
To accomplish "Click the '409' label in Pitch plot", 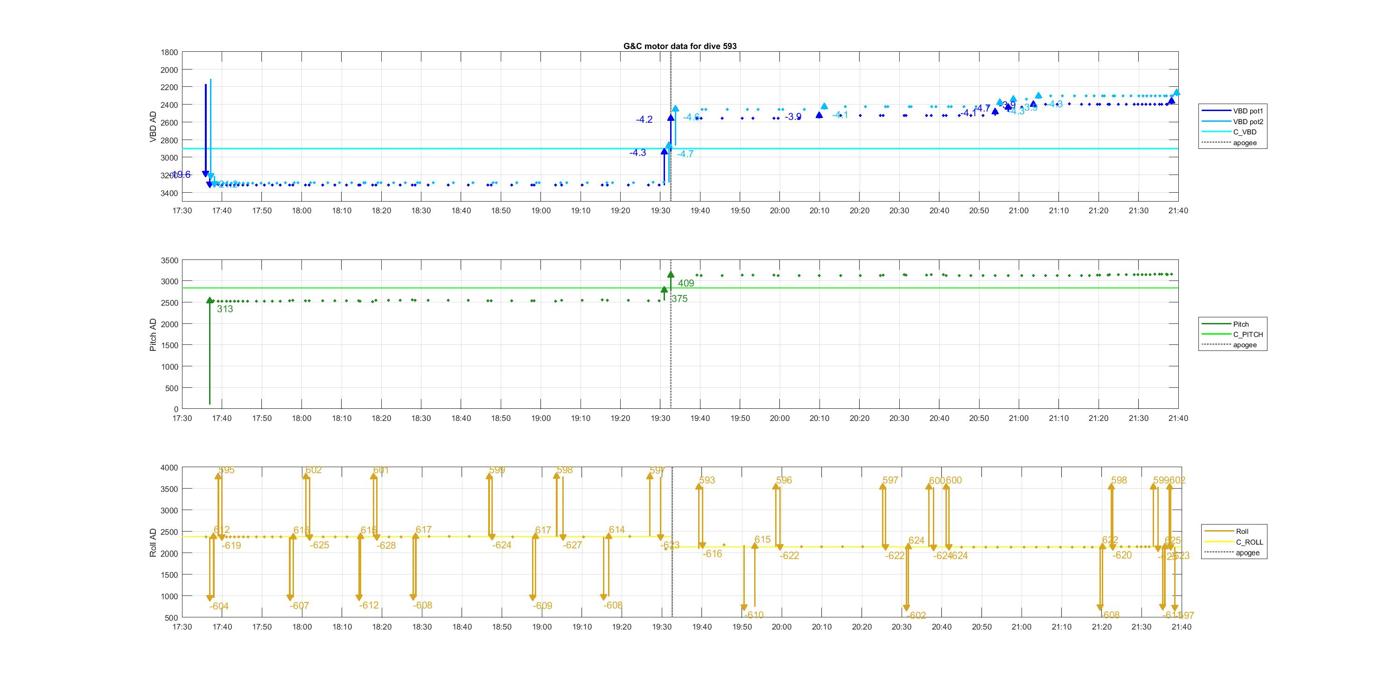I will pyautogui.click(x=686, y=284).
